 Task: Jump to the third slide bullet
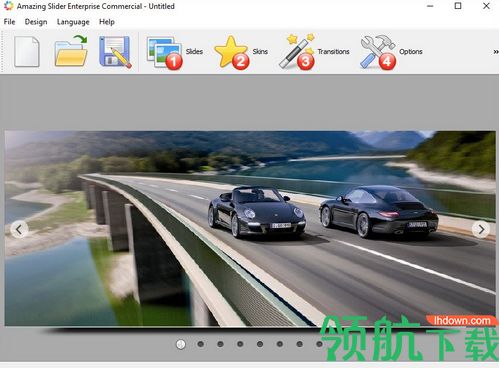click(x=220, y=344)
